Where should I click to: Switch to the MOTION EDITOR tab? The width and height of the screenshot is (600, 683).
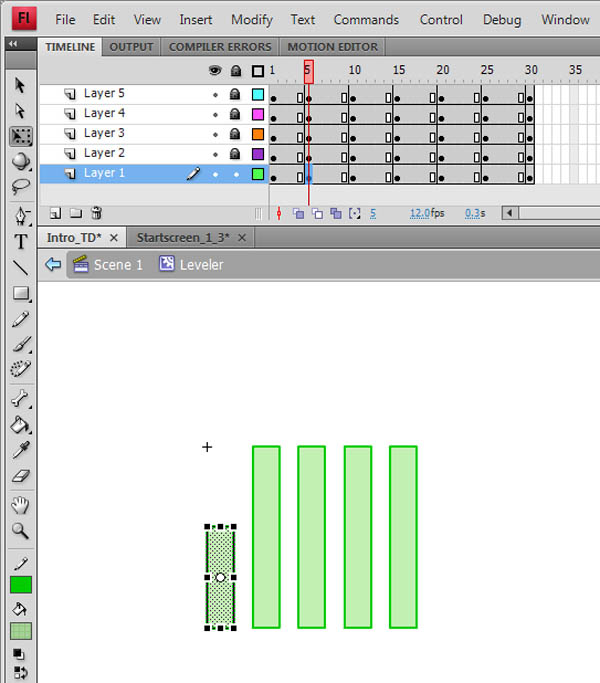pyautogui.click(x=332, y=47)
